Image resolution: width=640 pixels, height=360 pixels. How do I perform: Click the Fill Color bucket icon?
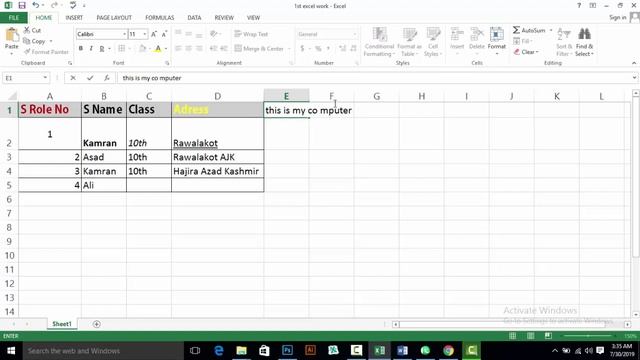[142, 49]
